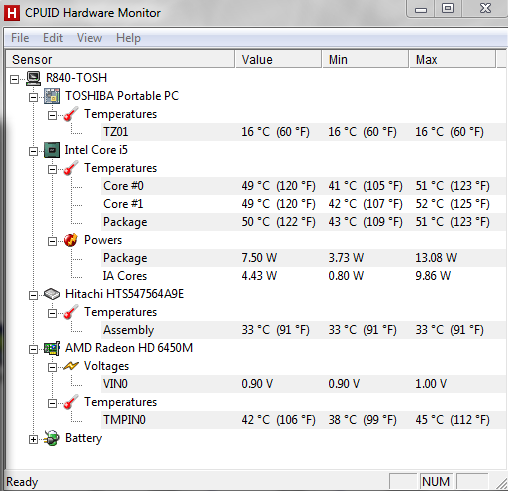Select the TOSHIBA Portable PC label

pos(122,96)
